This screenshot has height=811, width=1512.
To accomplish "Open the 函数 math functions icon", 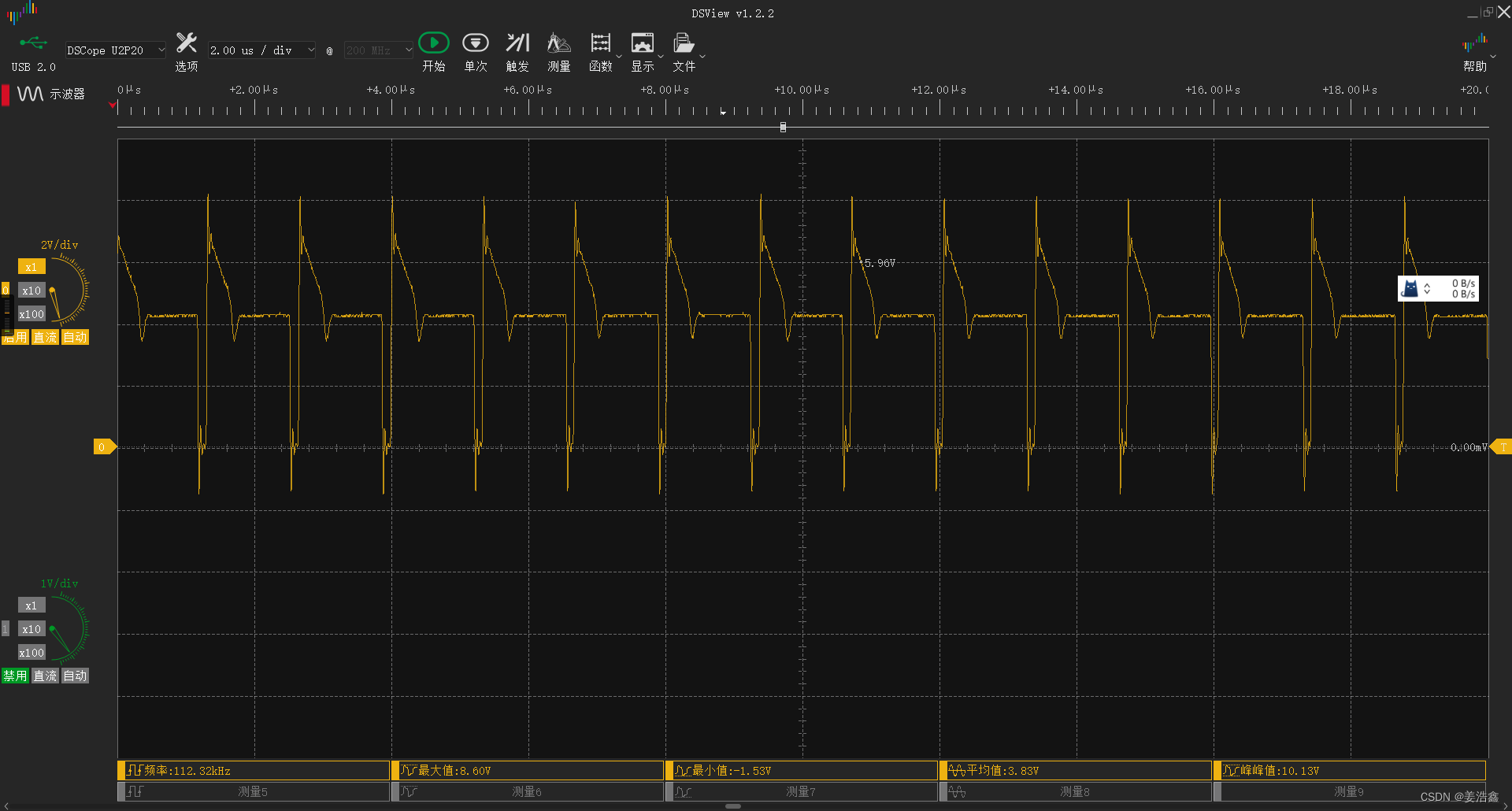I will [601, 43].
